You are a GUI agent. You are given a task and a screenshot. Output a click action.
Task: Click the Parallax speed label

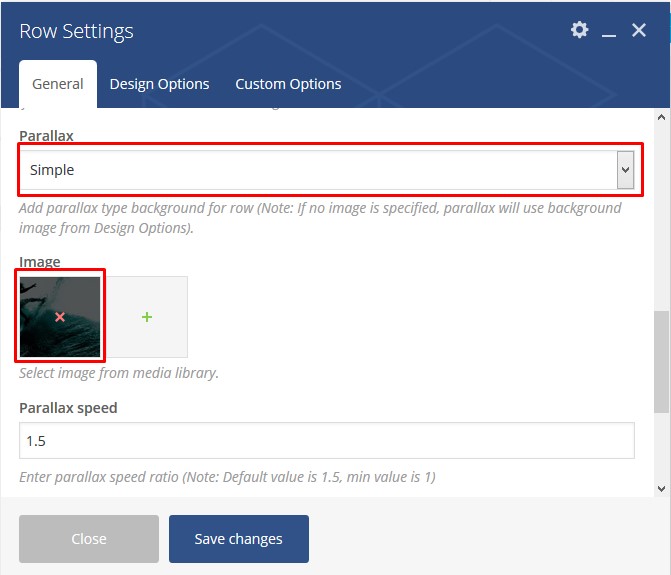[x=68, y=408]
